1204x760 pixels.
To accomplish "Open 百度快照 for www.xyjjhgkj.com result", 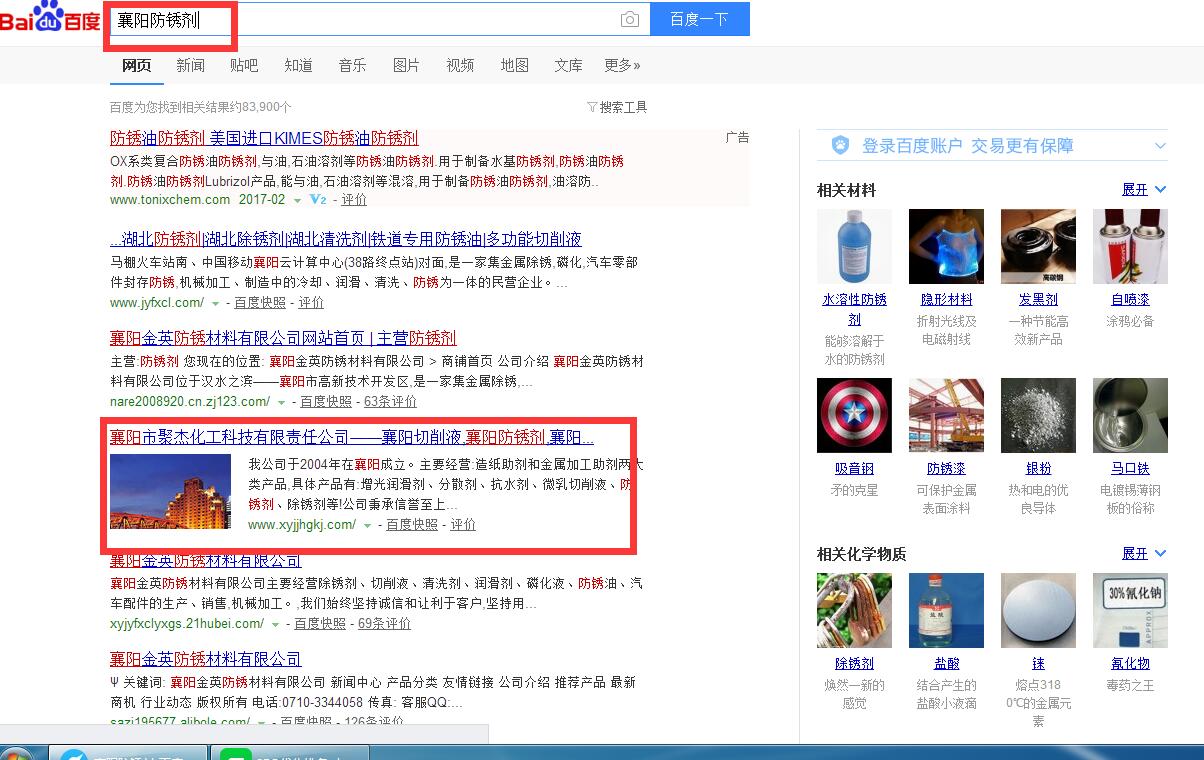I will [412, 525].
